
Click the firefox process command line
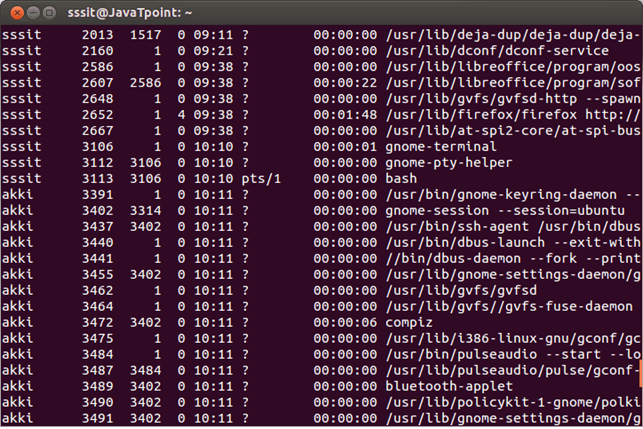click(513, 115)
